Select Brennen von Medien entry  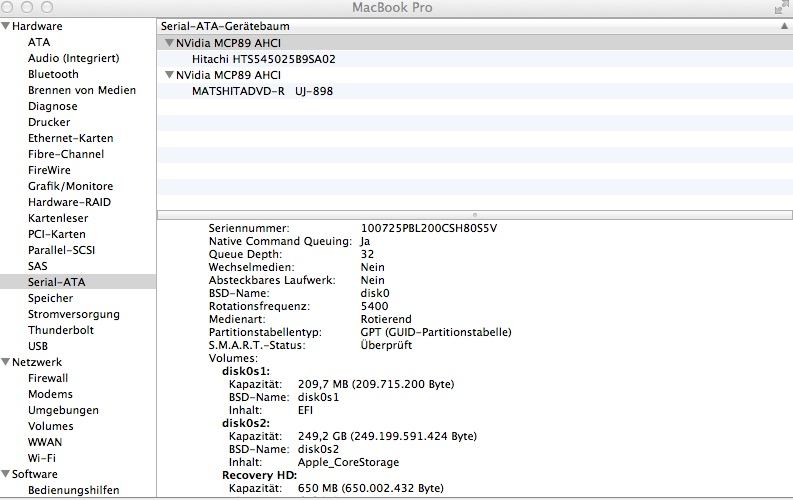point(82,90)
